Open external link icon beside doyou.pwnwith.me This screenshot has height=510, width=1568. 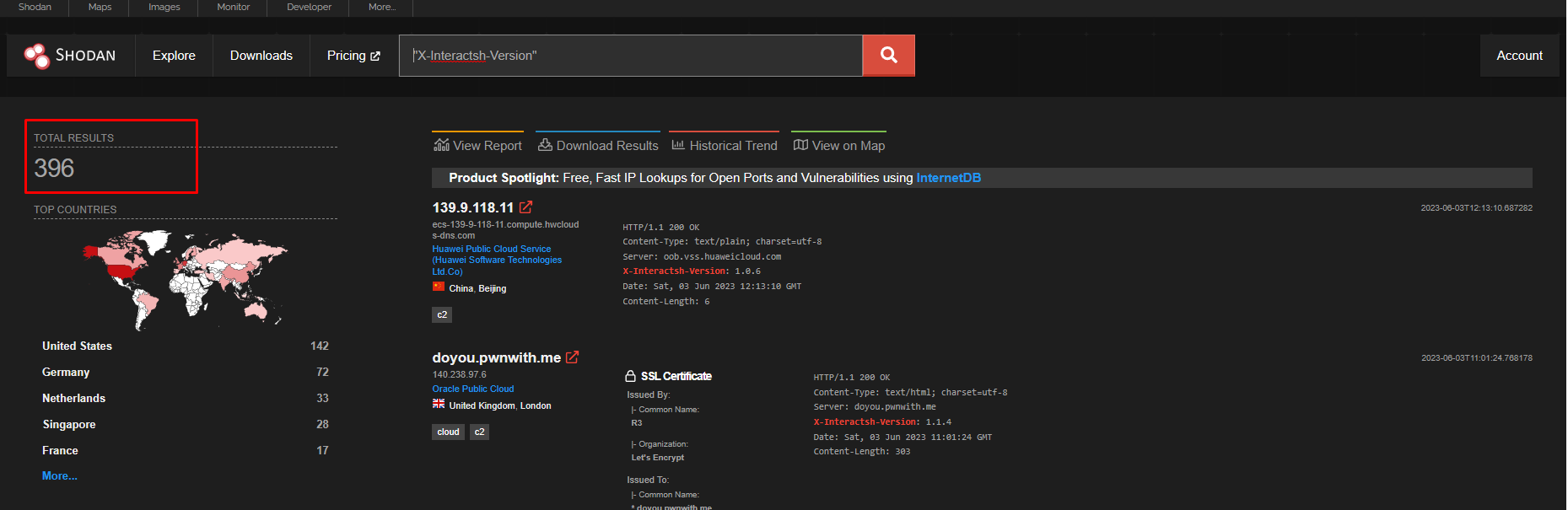point(573,357)
